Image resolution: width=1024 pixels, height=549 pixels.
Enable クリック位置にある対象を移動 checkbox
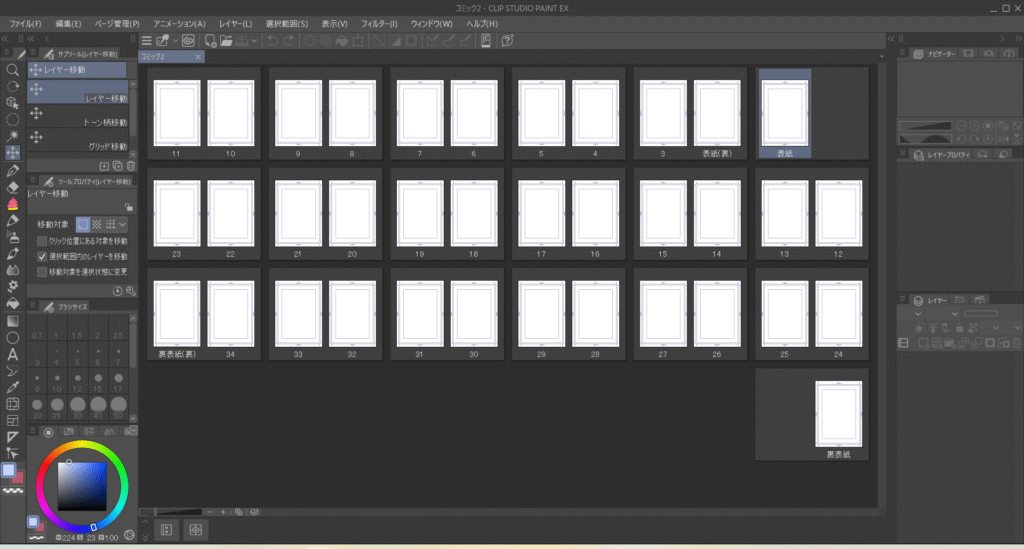pyautogui.click(x=41, y=241)
